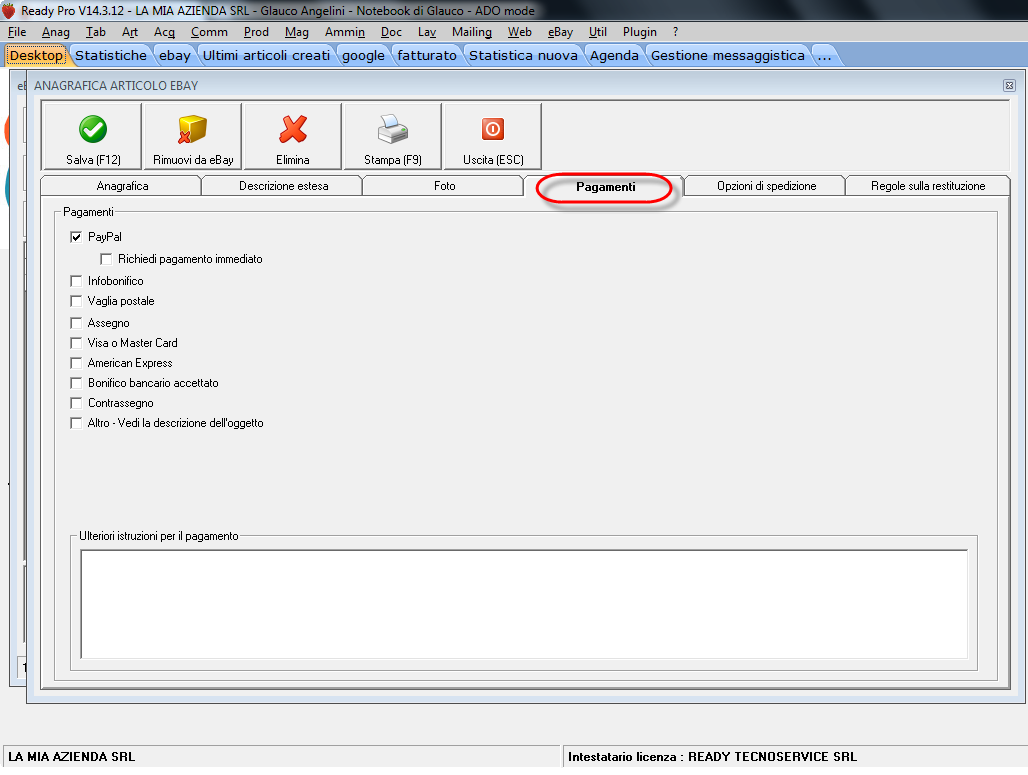Select the Desktop workspace tab

tap(36, 56)
